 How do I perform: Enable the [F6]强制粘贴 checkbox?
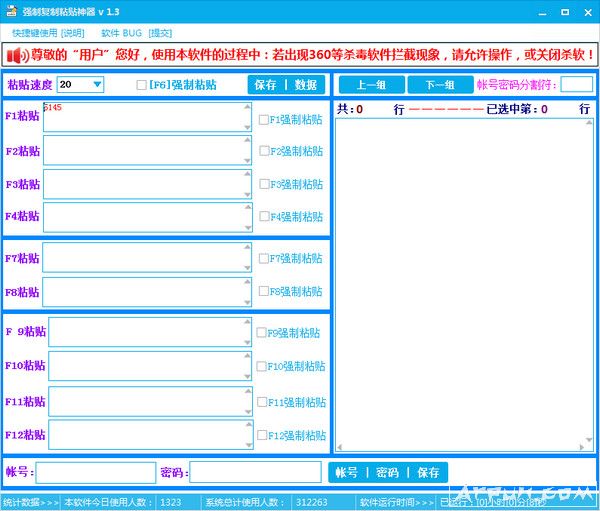point(142,85)
